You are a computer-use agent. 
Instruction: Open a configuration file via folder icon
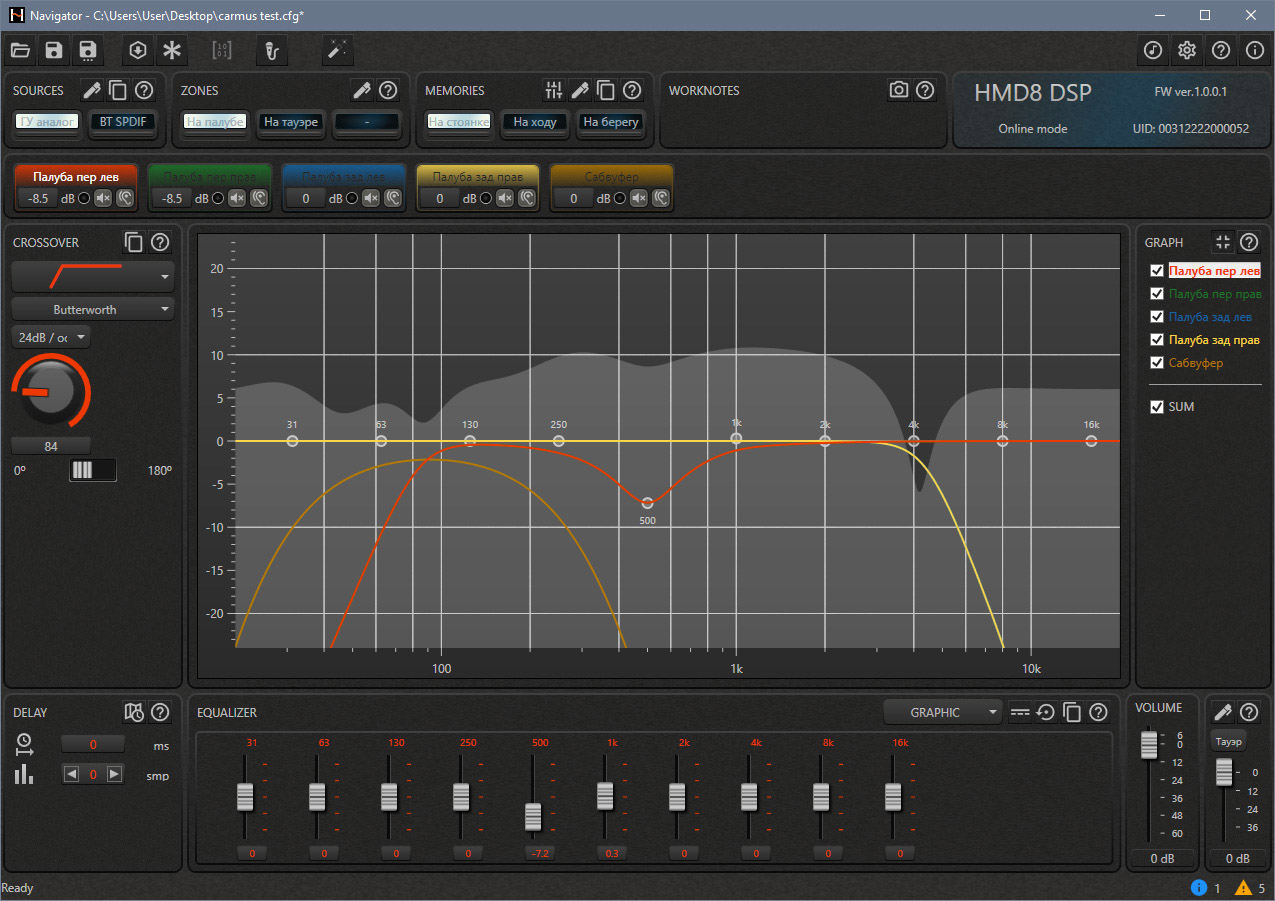click(x=21, y=50)
